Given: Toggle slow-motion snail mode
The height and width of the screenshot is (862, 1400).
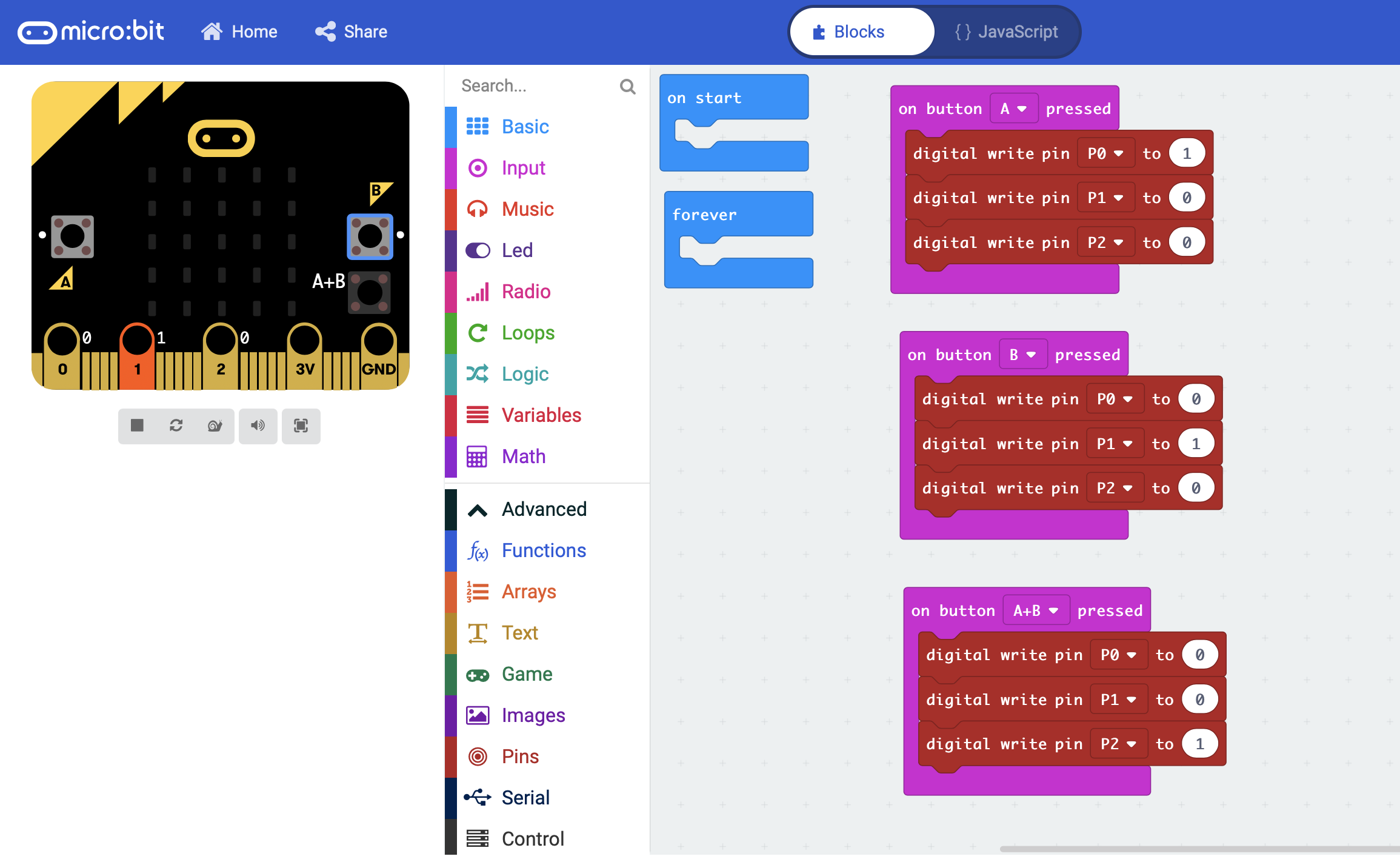Looking at the screenshot, I should tap(215, 426).
